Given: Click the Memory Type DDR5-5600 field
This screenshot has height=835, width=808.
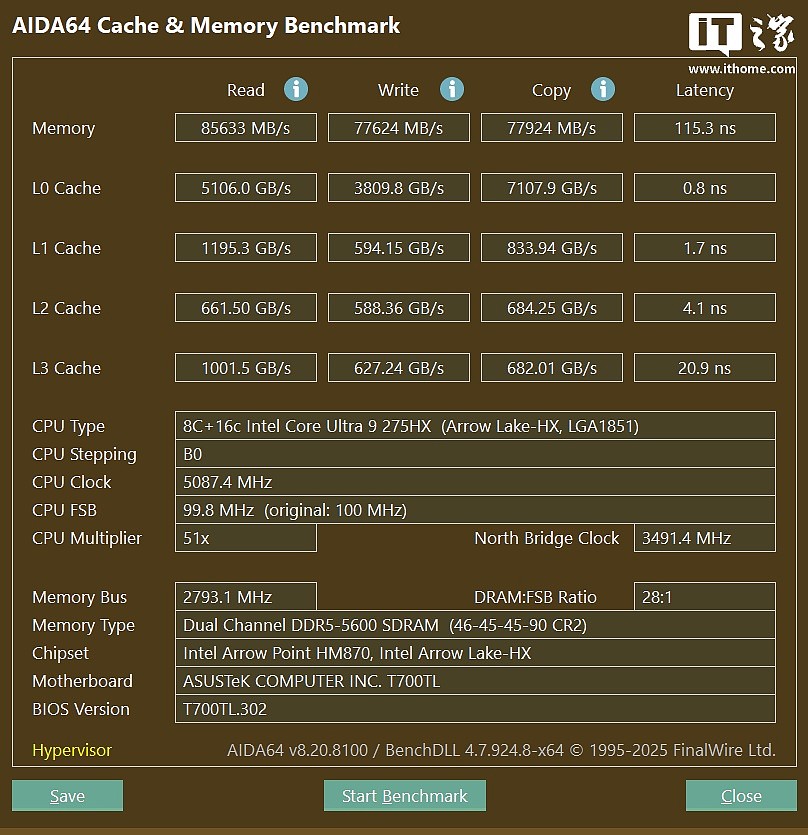Looking at the screenshot, I should pos(475,625).
